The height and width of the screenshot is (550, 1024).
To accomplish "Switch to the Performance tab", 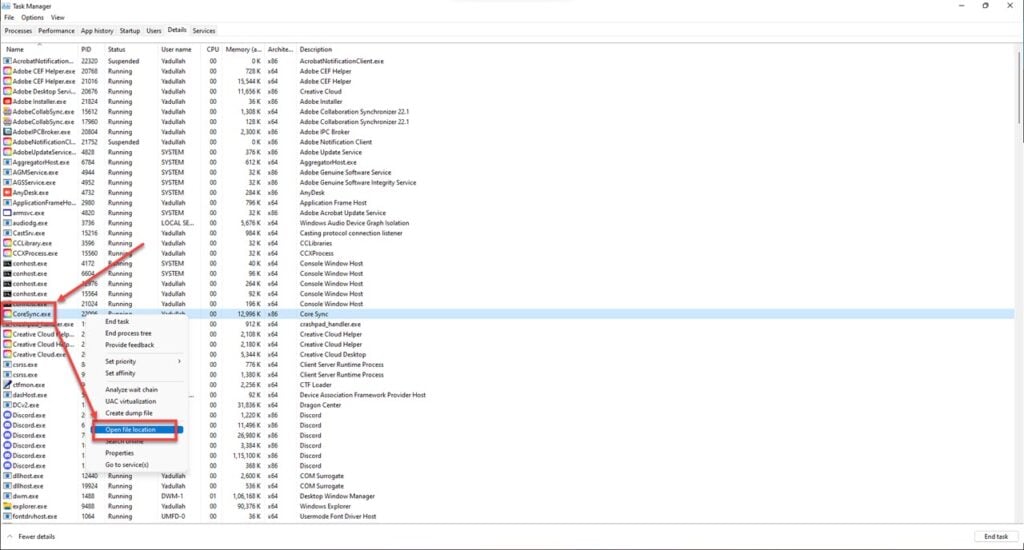I will click(x=56, y=31).
